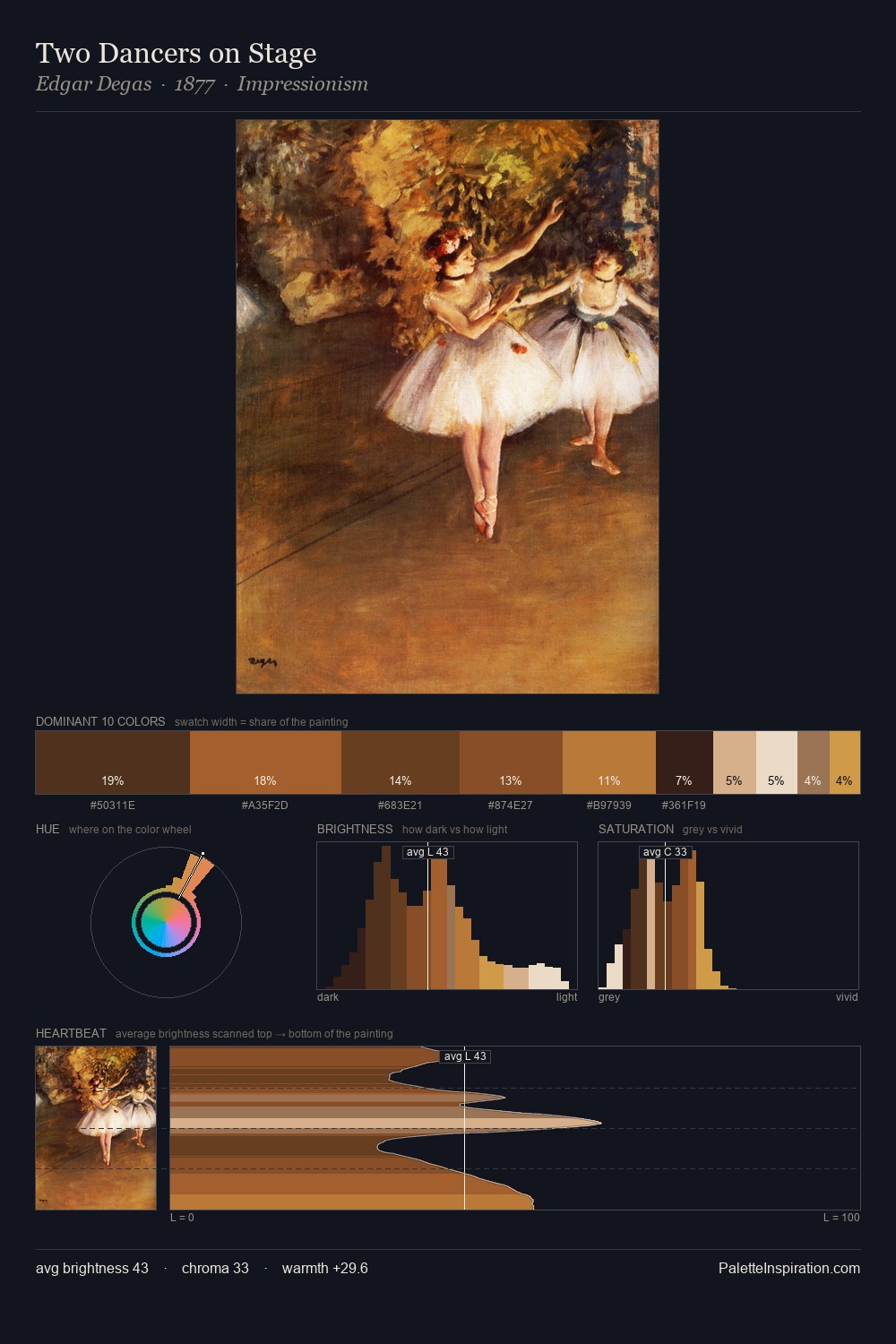Click the avg L 43 heartbeat label
Screen dimensions: 896x1344
click(465, 1056)
